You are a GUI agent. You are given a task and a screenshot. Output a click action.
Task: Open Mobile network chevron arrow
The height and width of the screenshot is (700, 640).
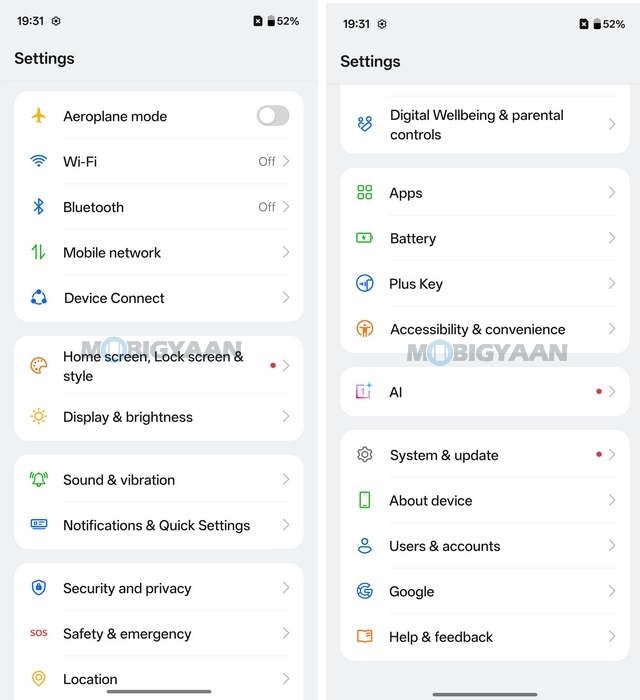285,252
